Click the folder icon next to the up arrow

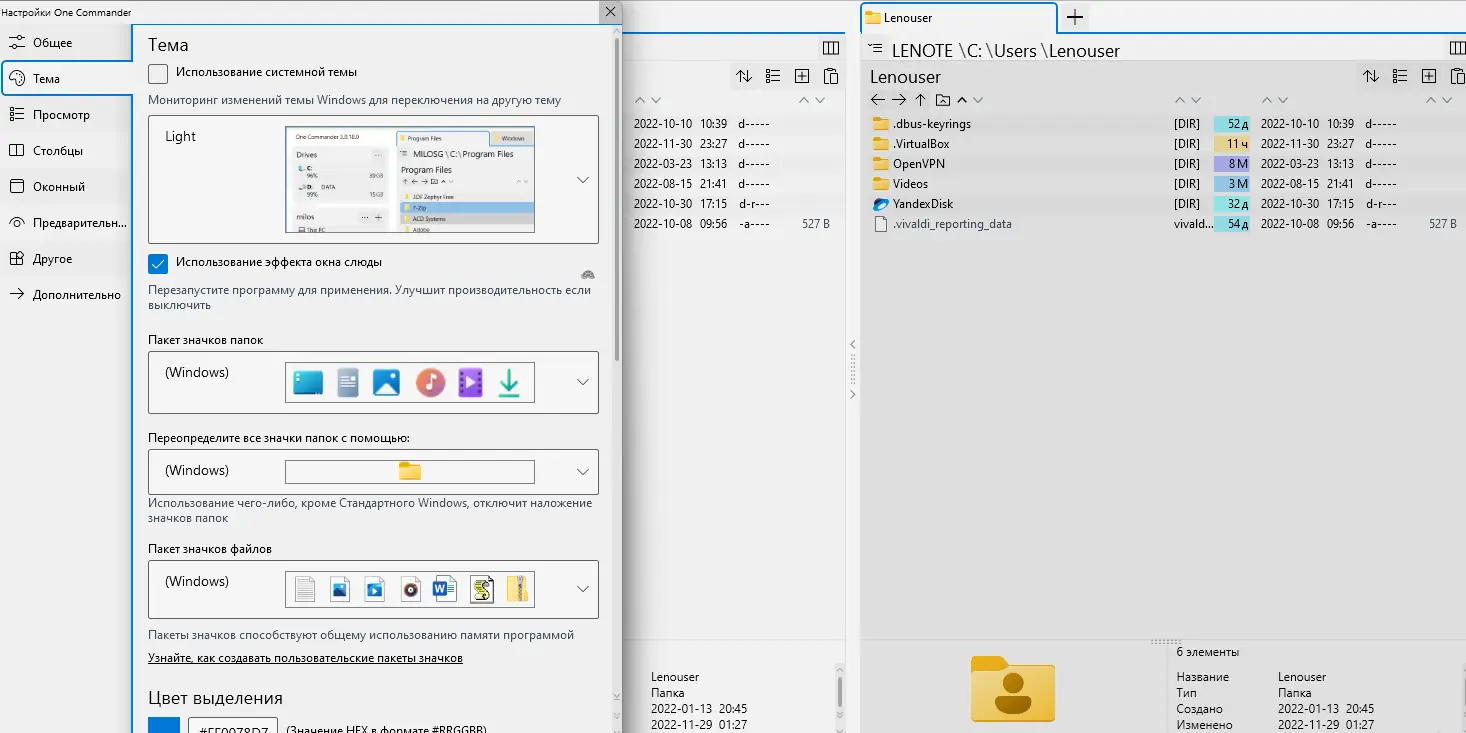(x=942, y=100)
